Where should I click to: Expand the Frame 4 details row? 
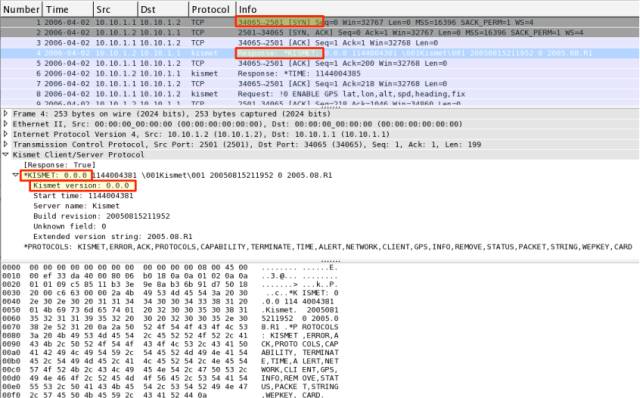coord(6,113)
